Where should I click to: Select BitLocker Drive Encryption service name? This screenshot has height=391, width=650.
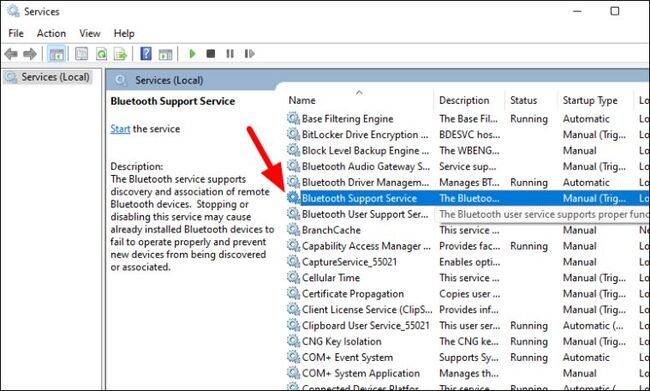[x=365, y=135]
